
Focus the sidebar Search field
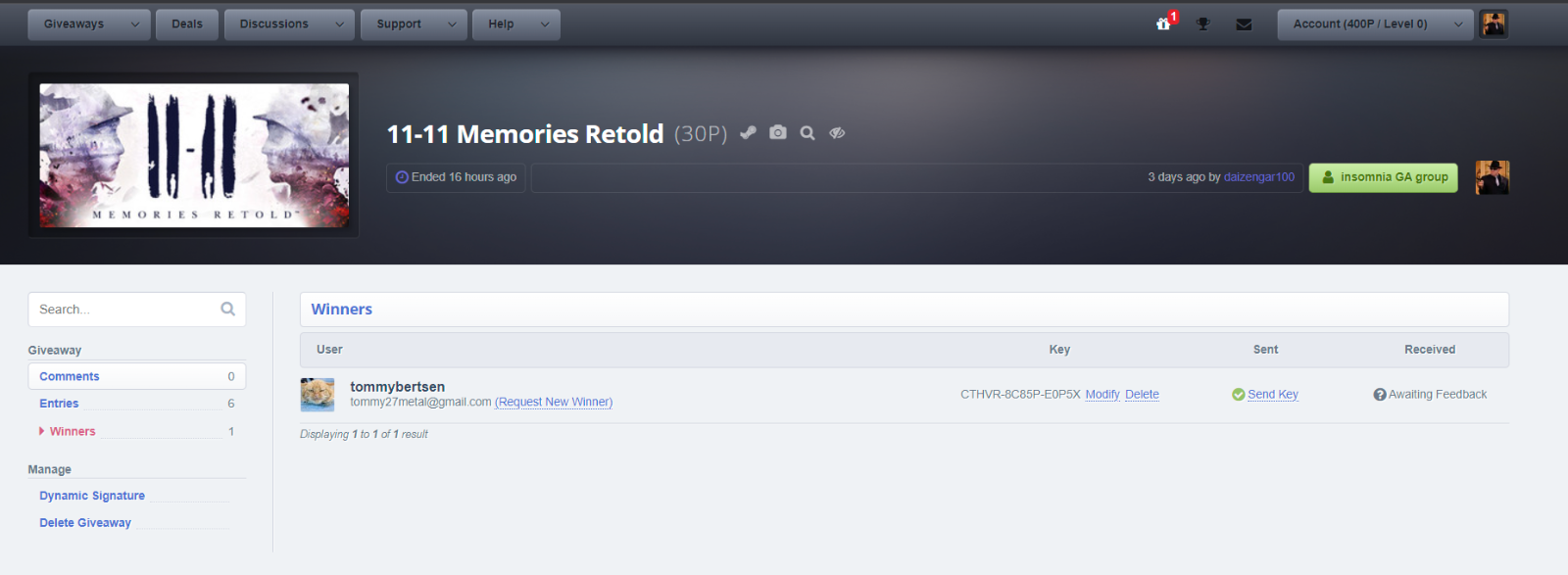[137, 310]
